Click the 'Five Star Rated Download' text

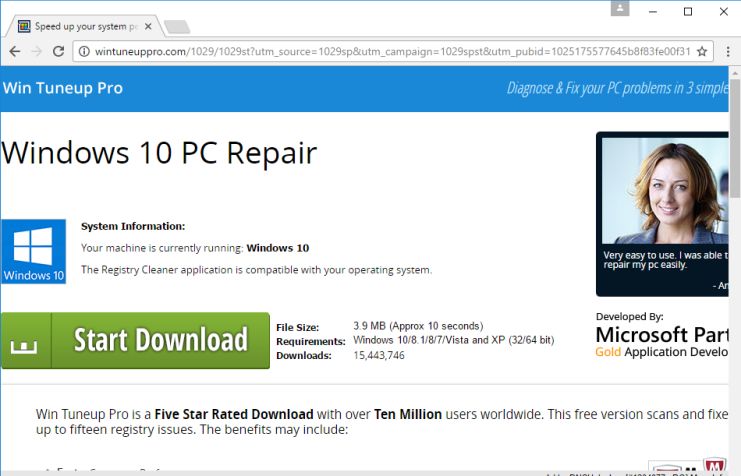coord(234,415)
